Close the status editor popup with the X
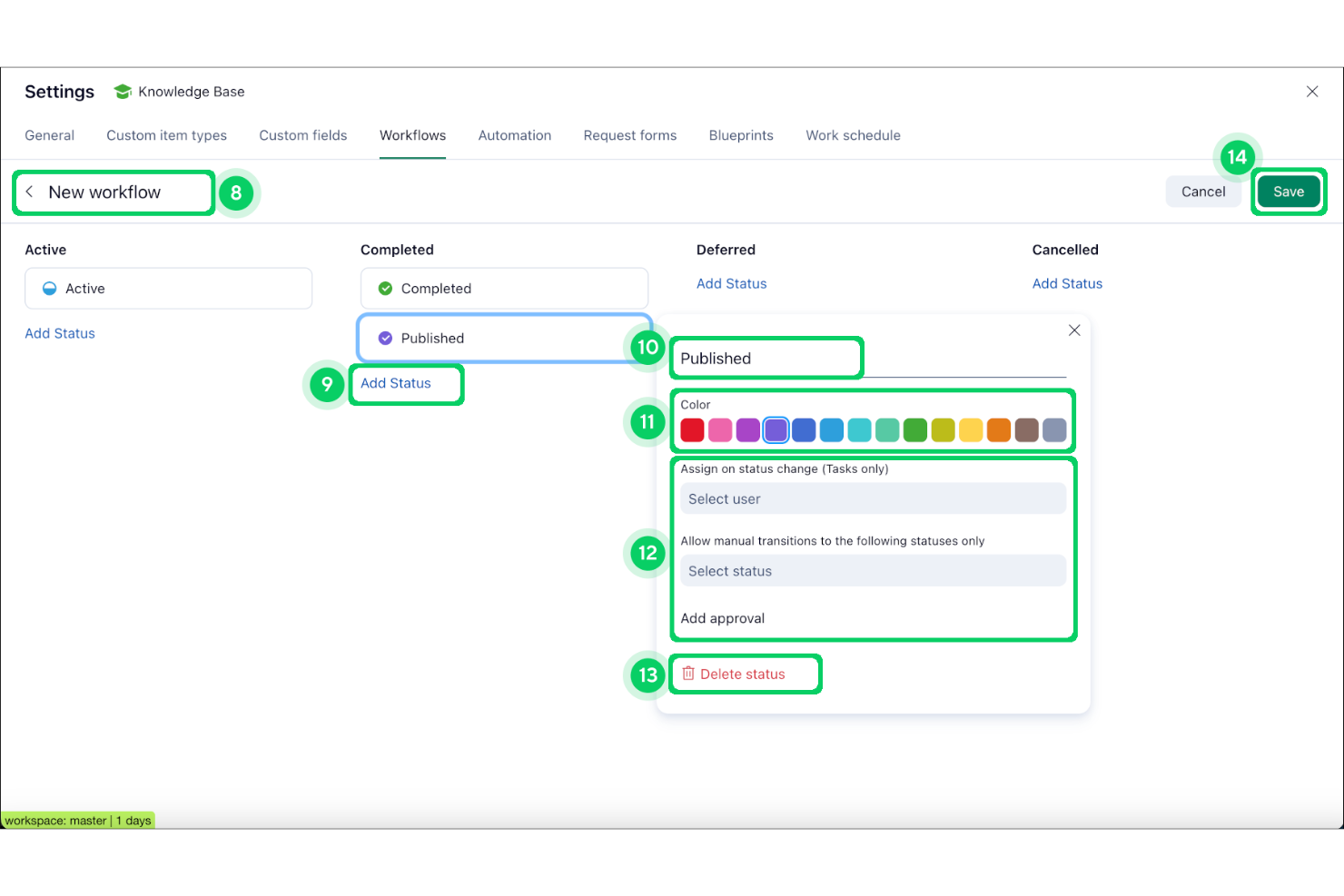The image size is (1344, 896). coord(1074,330)
